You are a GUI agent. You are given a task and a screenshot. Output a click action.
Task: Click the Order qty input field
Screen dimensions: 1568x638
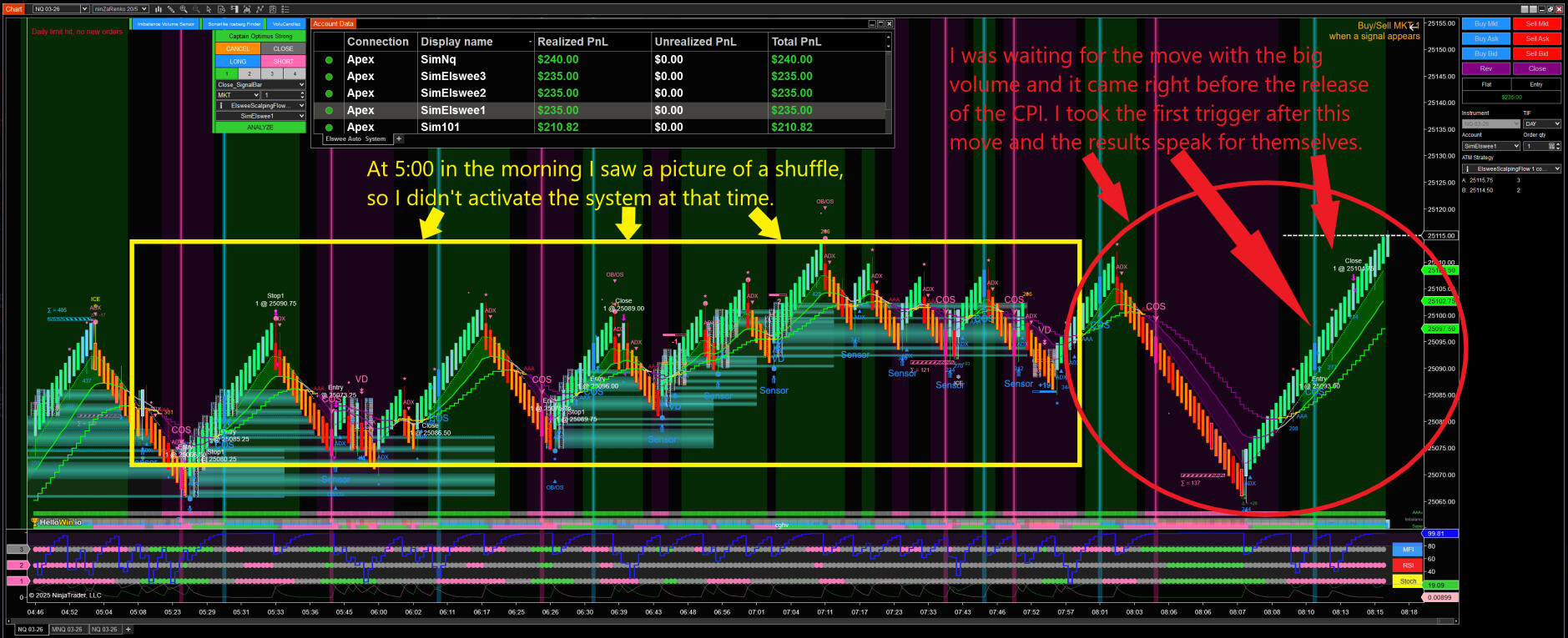(x=1535, y=146)
